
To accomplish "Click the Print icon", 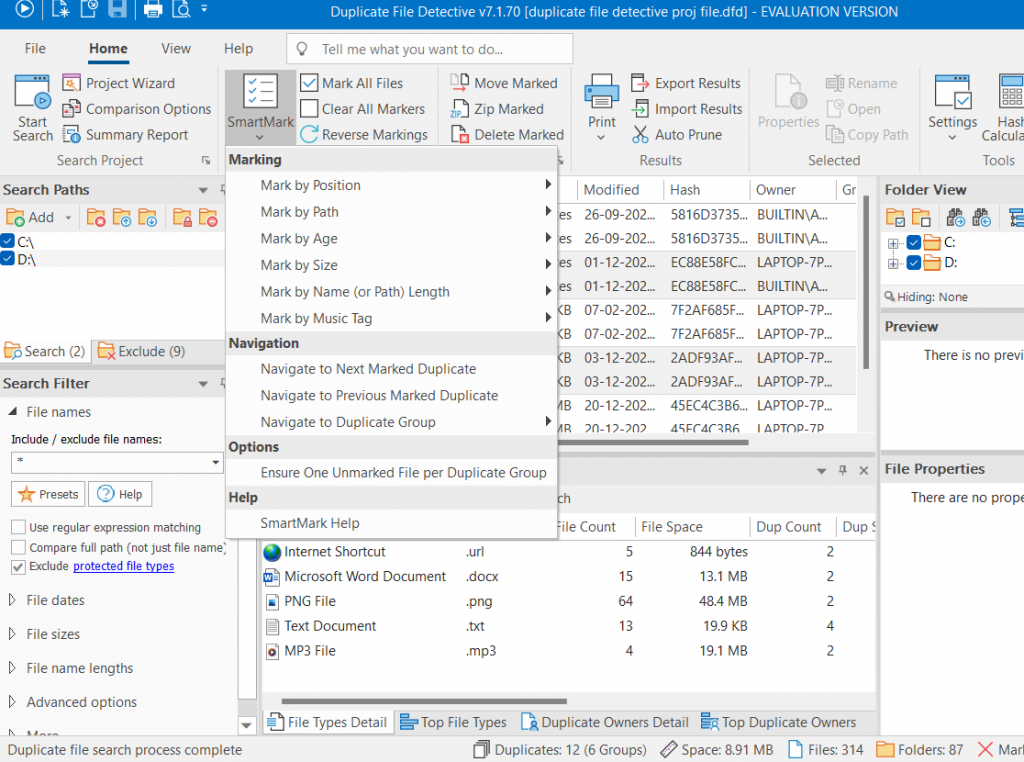I will pyautogui.click(x=601, y=92).
